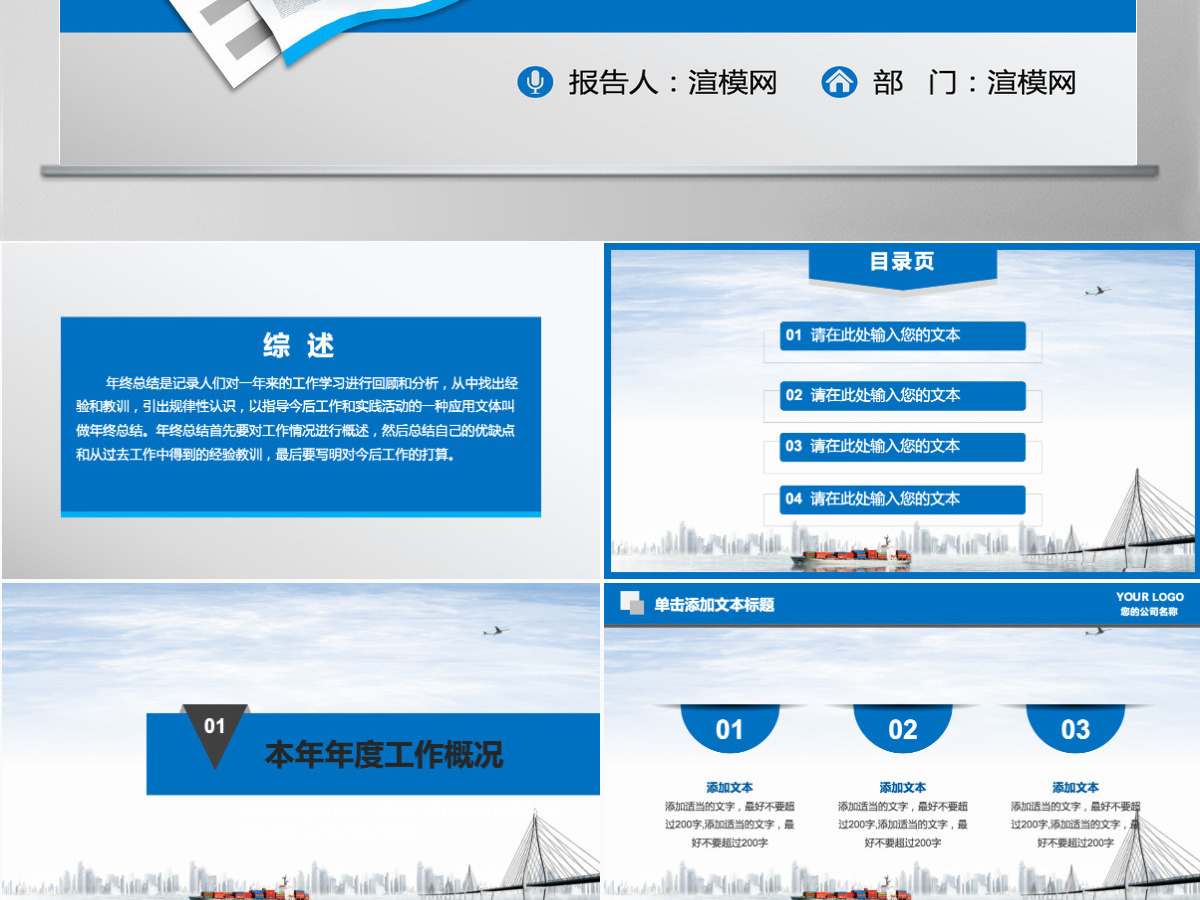Image resolution: width=1200 pixels, height=900 pixels.
Task: Select the 02 请在此处输入您的文本 entry
Action: click(903, 395)
